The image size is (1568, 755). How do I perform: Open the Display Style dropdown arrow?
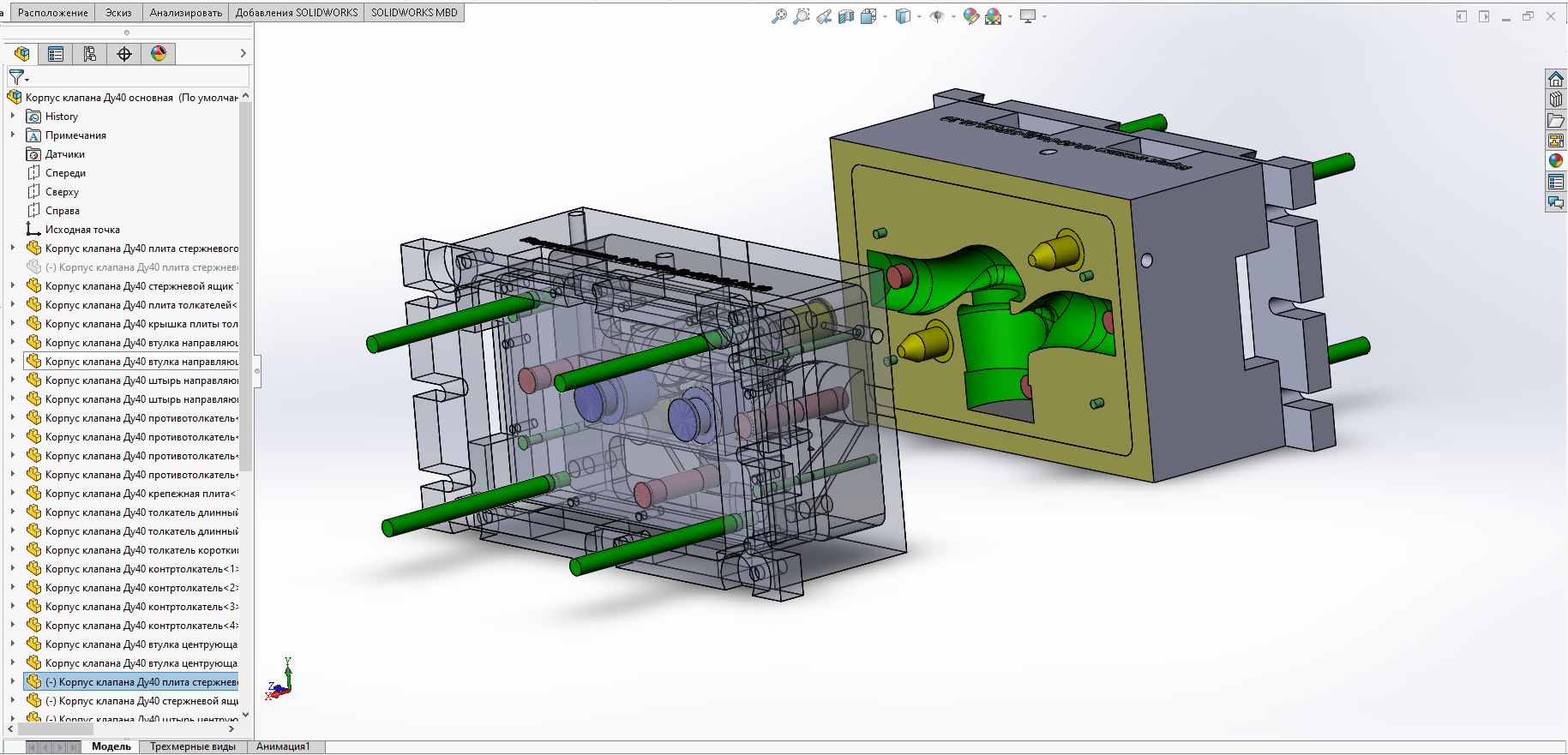(x=919, y=16)
